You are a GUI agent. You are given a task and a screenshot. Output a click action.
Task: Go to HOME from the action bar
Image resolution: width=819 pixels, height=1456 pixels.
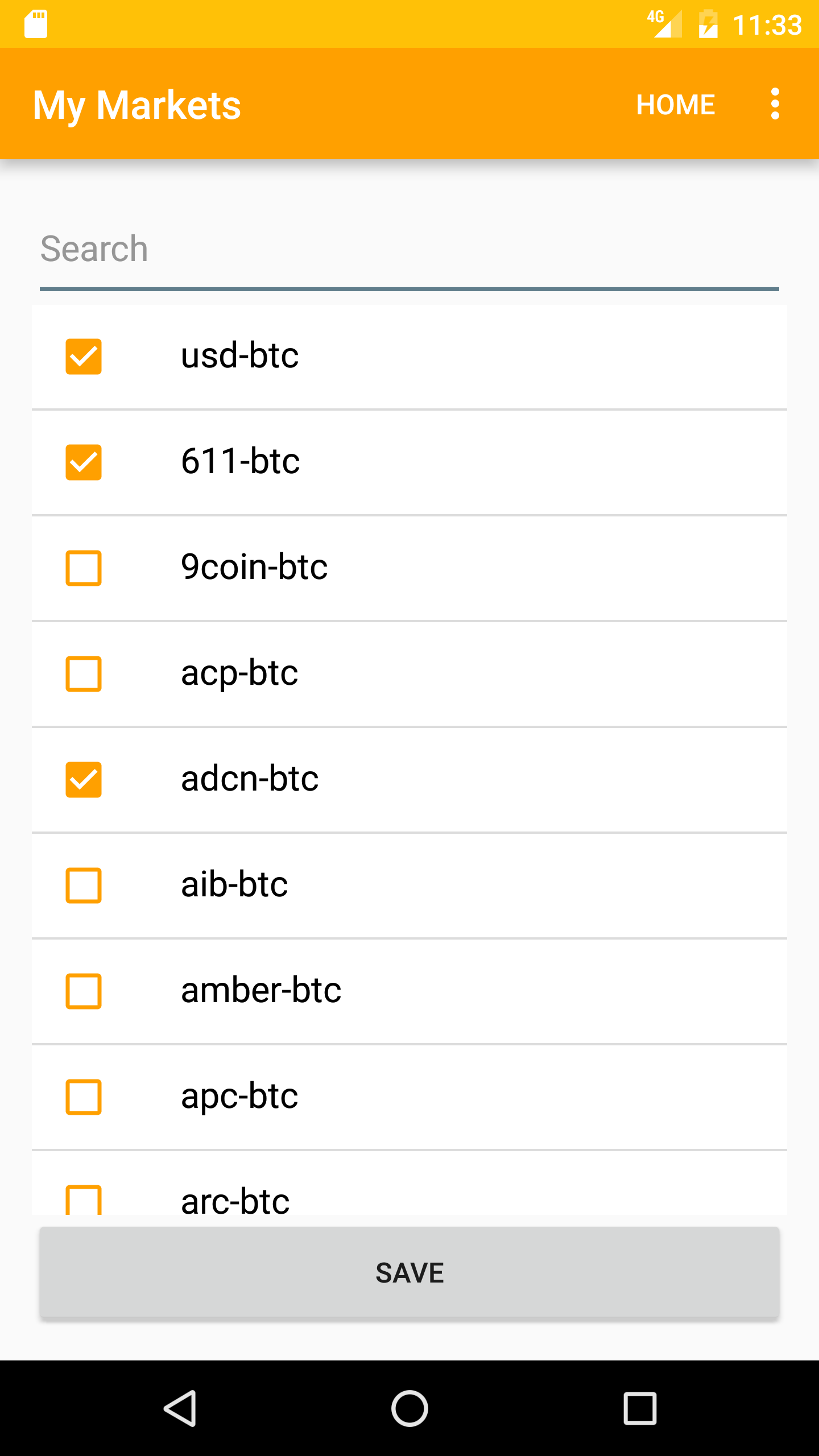[x=675, y=105]
